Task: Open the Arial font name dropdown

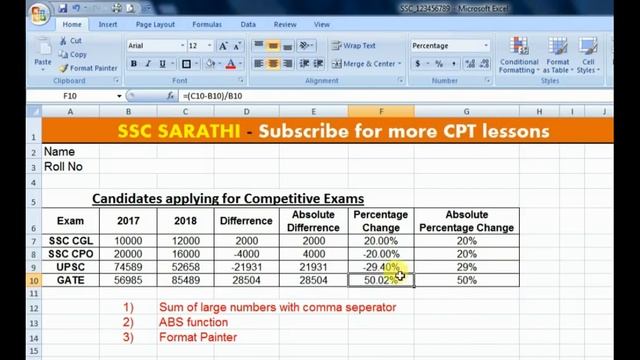Action: [x=182, y=46]
